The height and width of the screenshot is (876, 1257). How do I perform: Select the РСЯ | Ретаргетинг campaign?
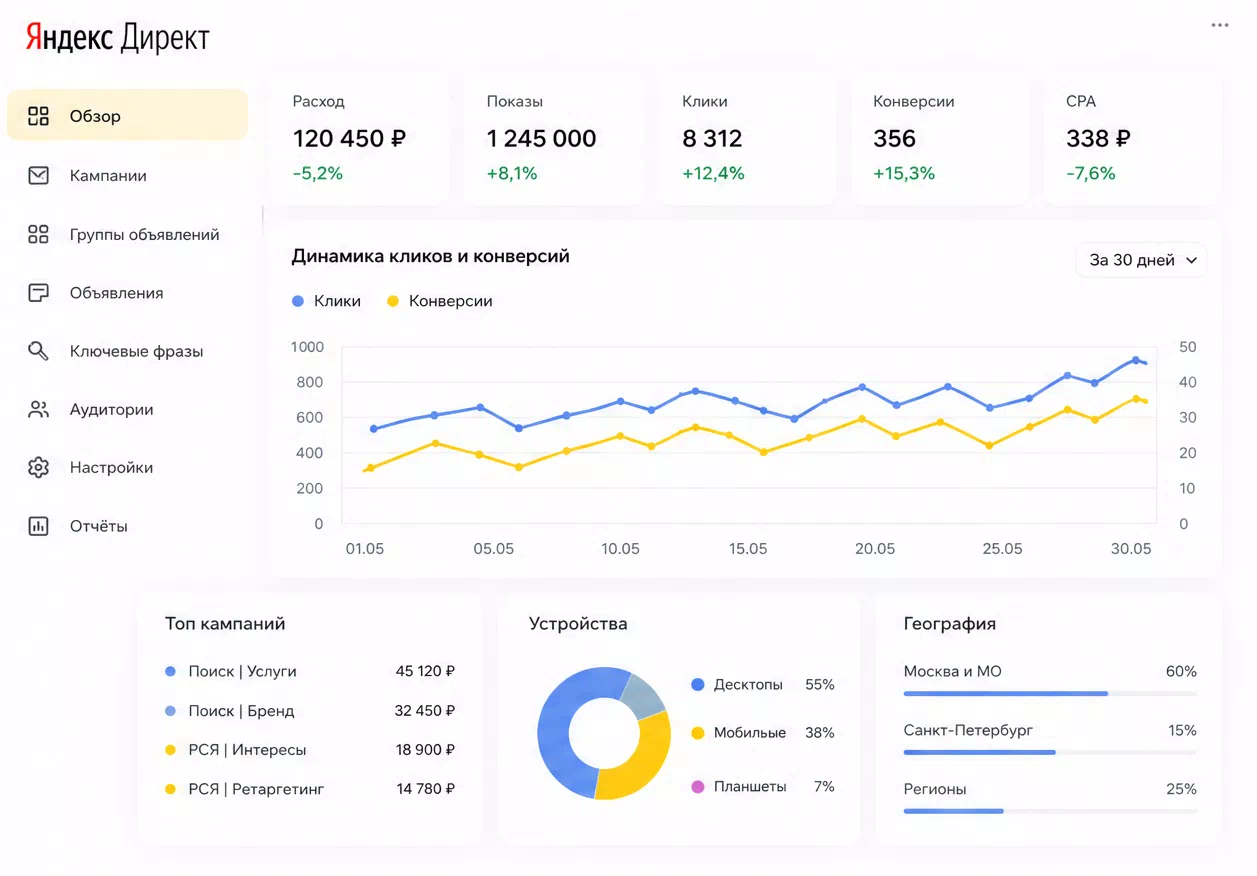310,789
